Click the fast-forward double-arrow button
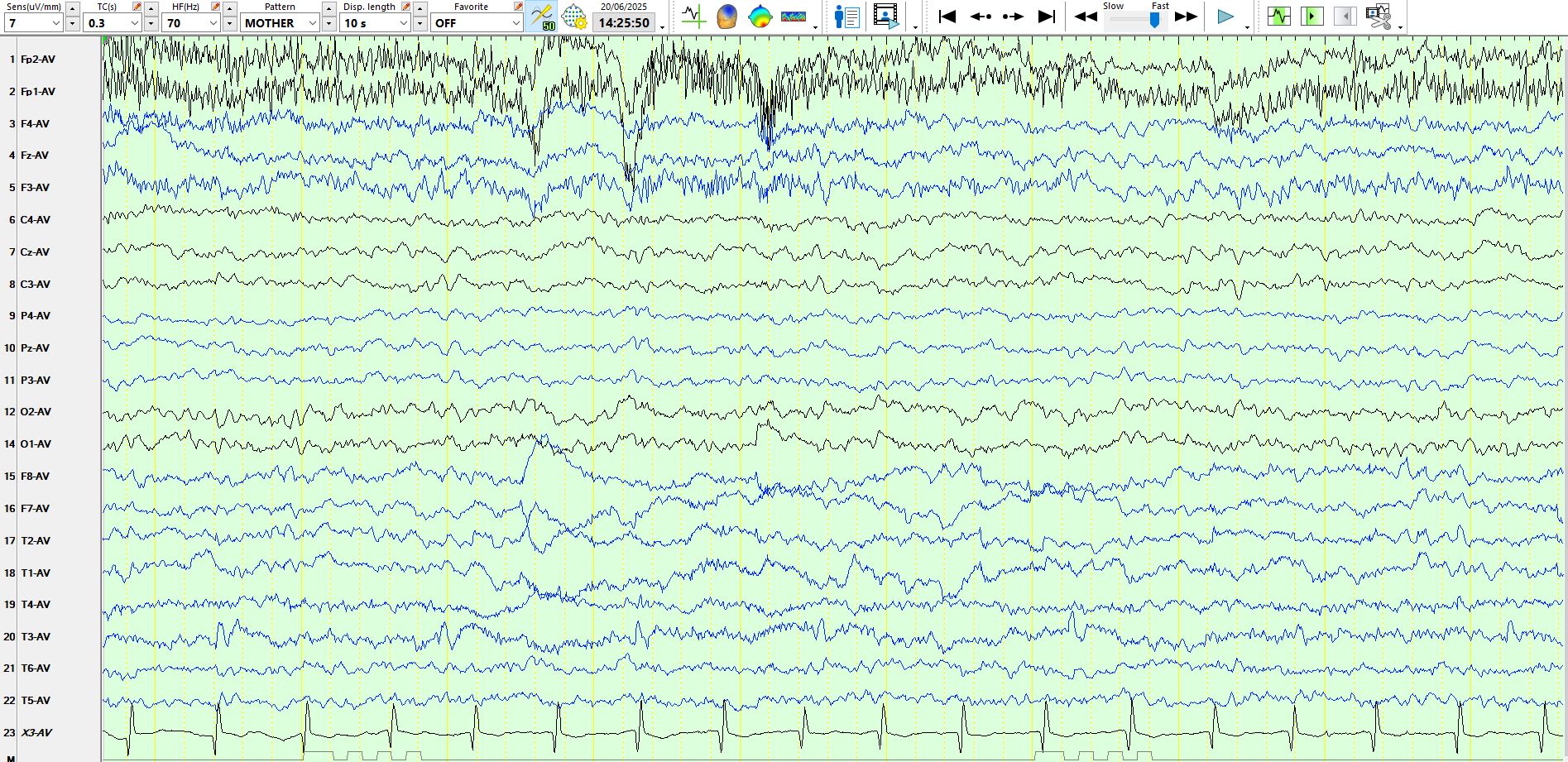This screenshot has height=762, width=1568. pyautogui.click(x=1186, y=17)
